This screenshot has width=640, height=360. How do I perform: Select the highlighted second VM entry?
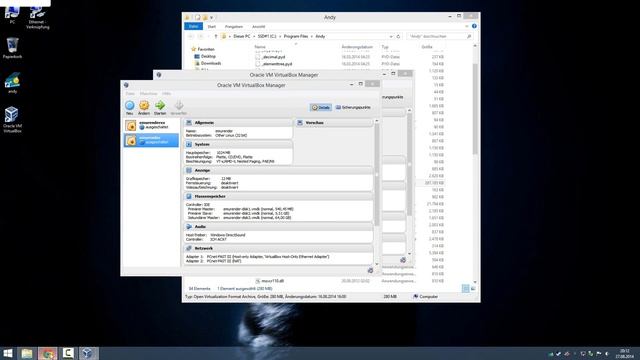click(x=151, y=140)
